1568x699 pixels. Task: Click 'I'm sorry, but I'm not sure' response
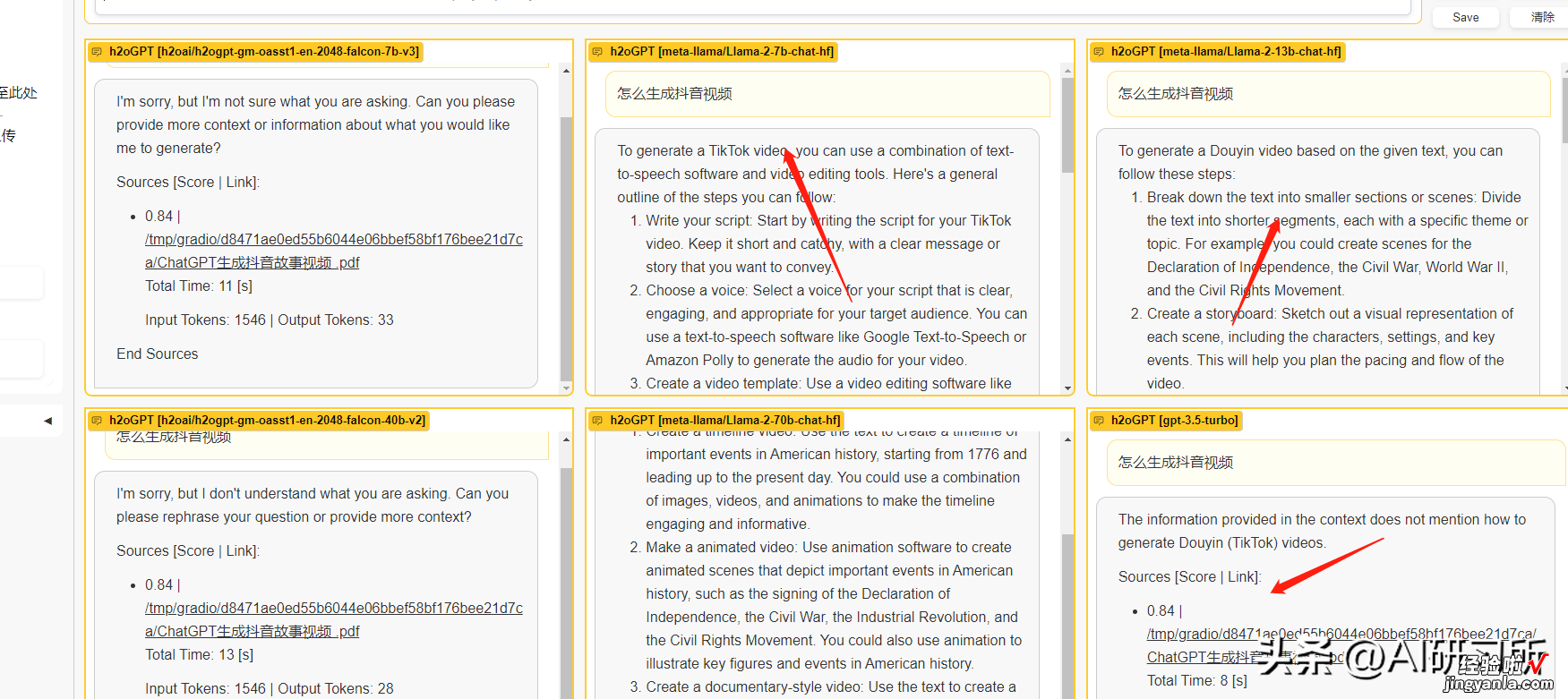tap(315, 125)
